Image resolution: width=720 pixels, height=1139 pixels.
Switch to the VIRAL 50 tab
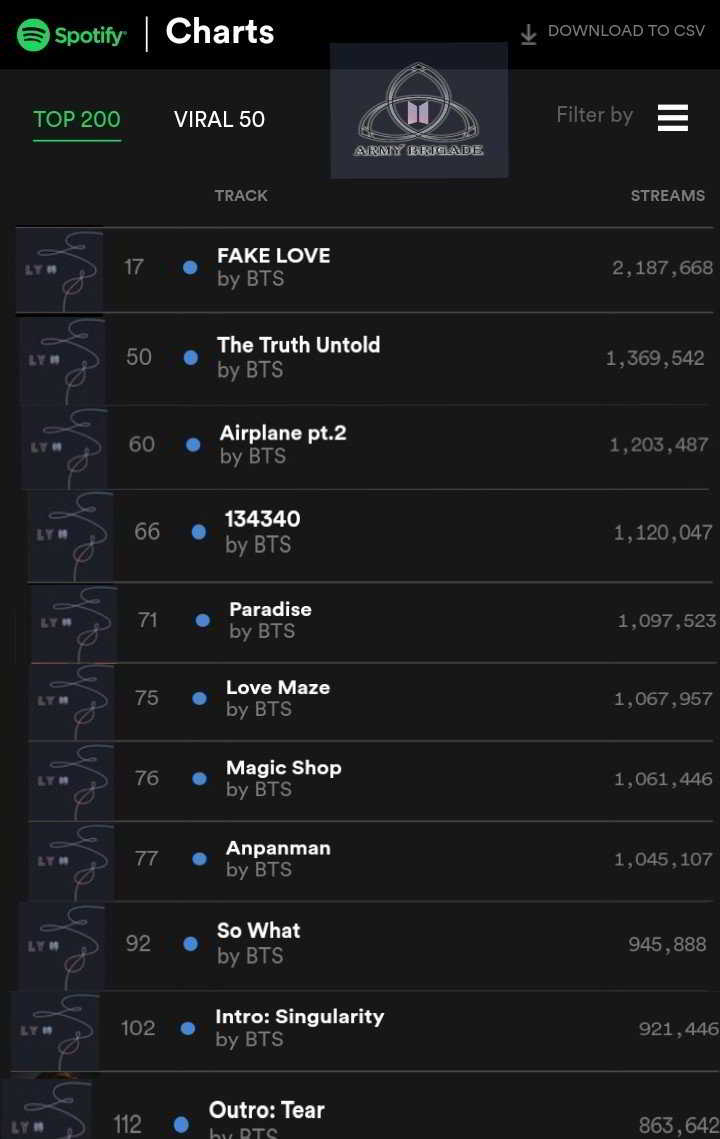(219, 119)
